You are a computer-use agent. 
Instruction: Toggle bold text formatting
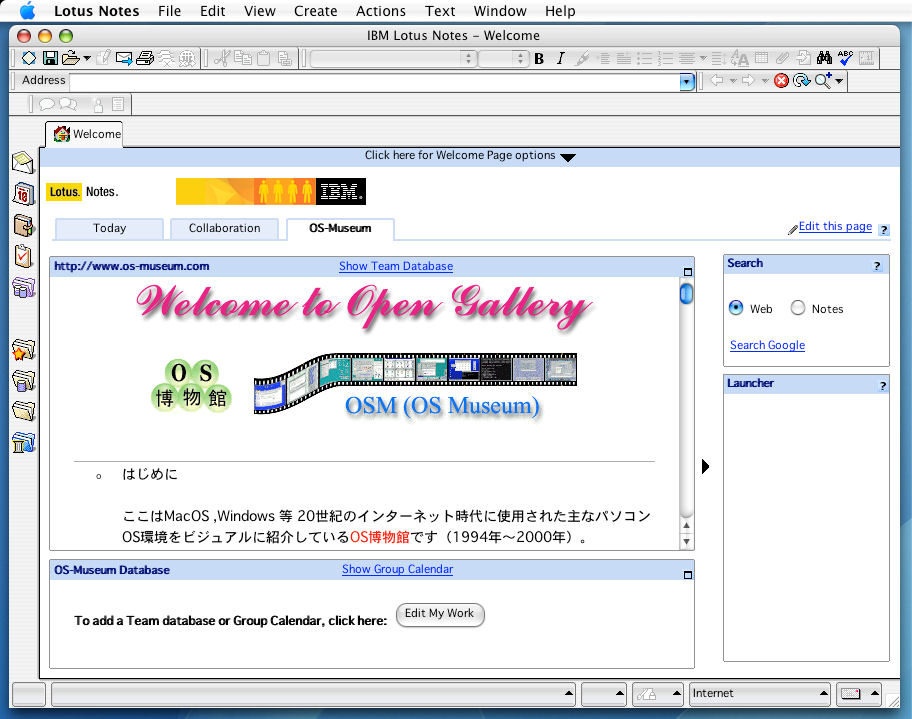pos(539,59)
